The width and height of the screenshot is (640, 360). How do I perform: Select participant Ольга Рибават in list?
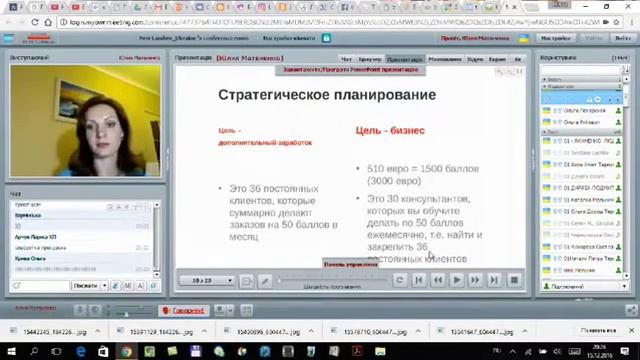581,122
